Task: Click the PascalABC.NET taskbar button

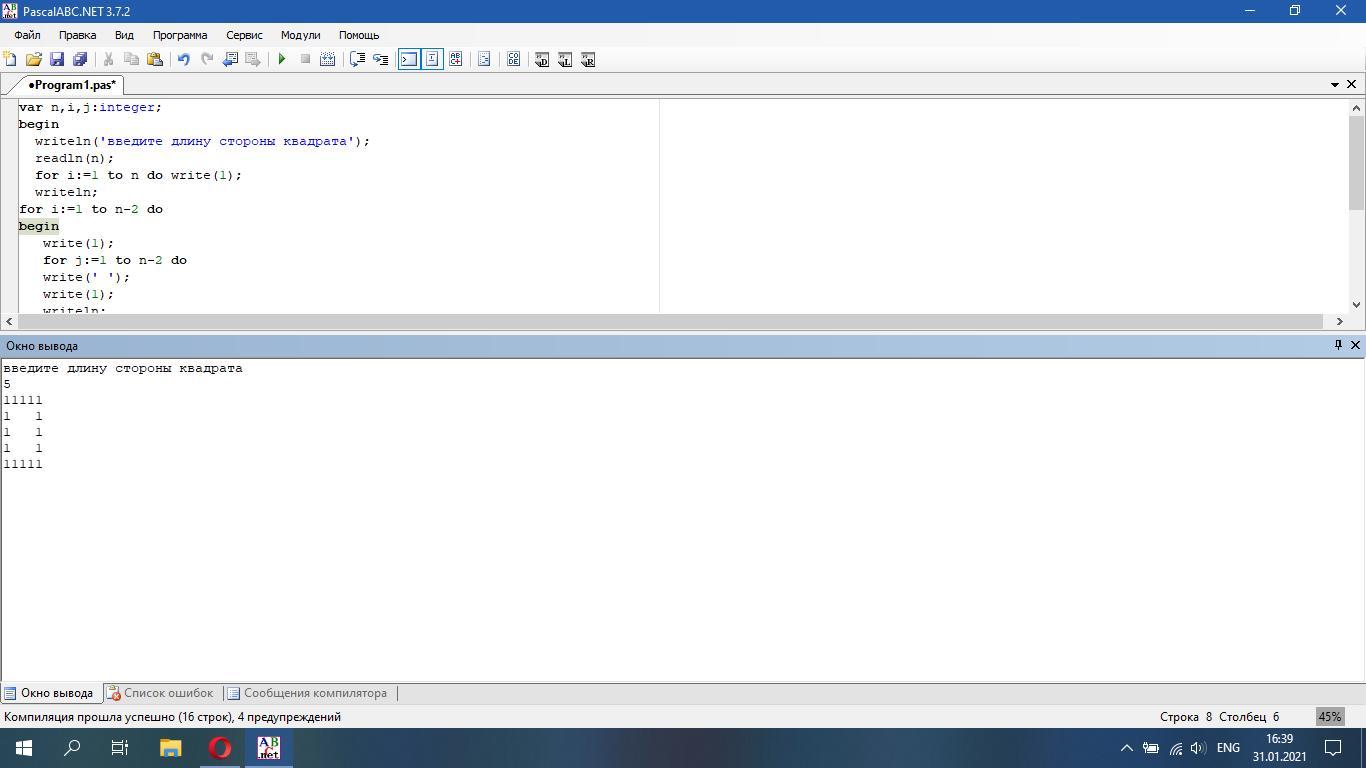Action: 269,748
